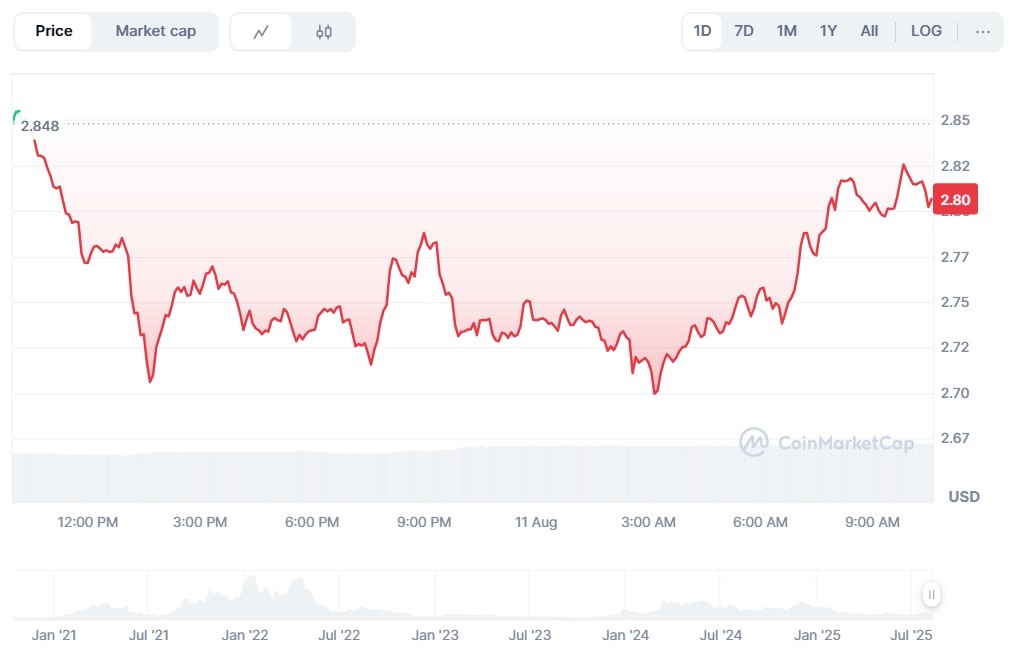The height and width of the screenshot is (651, 1012).
Task: Switch to the candlestick chart view
Action: click(323, 31)
